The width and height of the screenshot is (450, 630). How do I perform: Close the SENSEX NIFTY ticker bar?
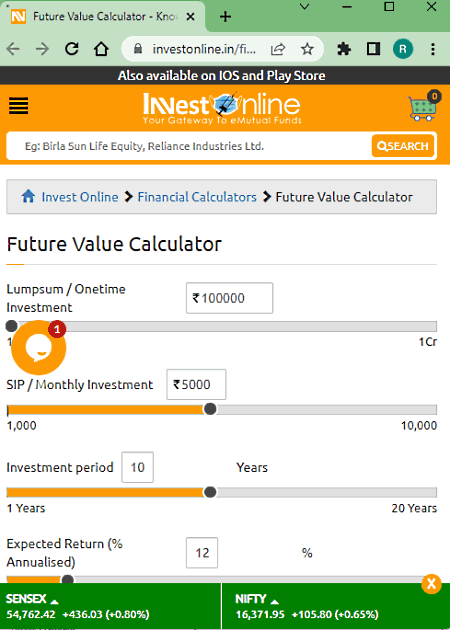(432, 583)
